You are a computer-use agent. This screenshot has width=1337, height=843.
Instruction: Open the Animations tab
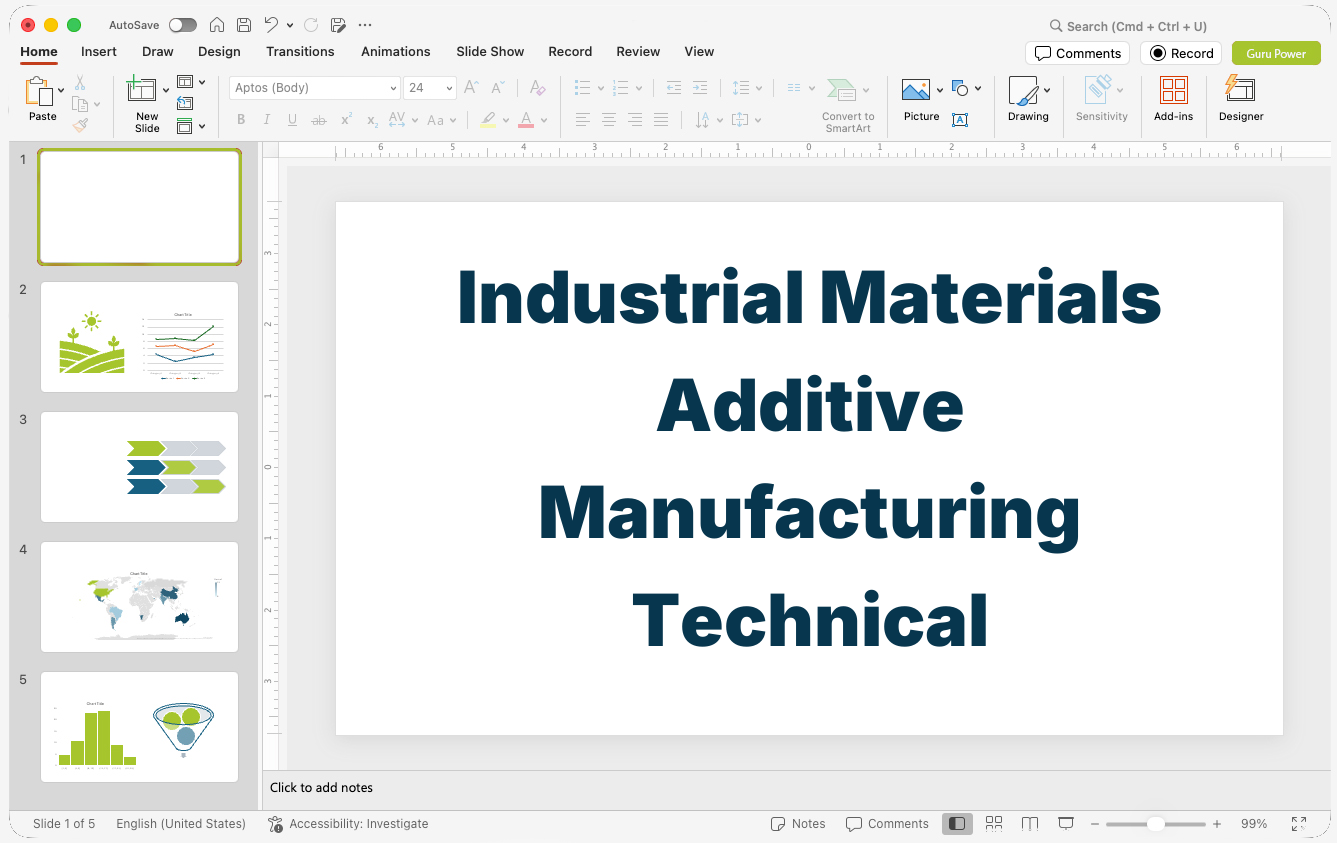point(396,51)
